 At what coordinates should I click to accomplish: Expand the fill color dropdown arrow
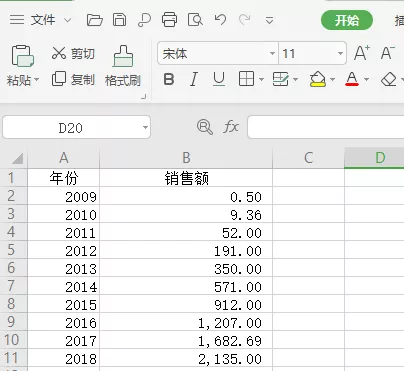[332, 80]
